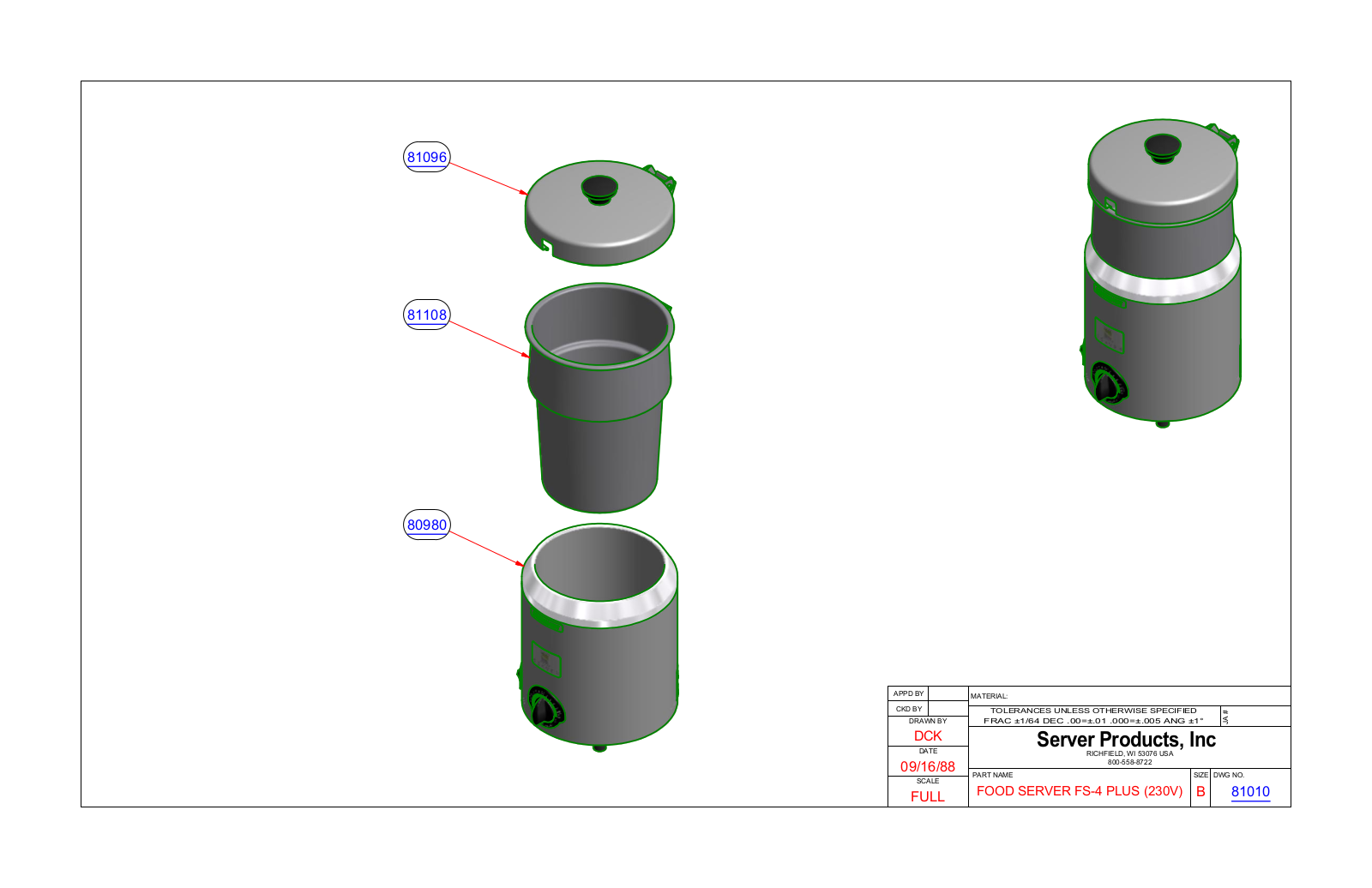Select the exploded inner vessel part

tap(599, 398)
